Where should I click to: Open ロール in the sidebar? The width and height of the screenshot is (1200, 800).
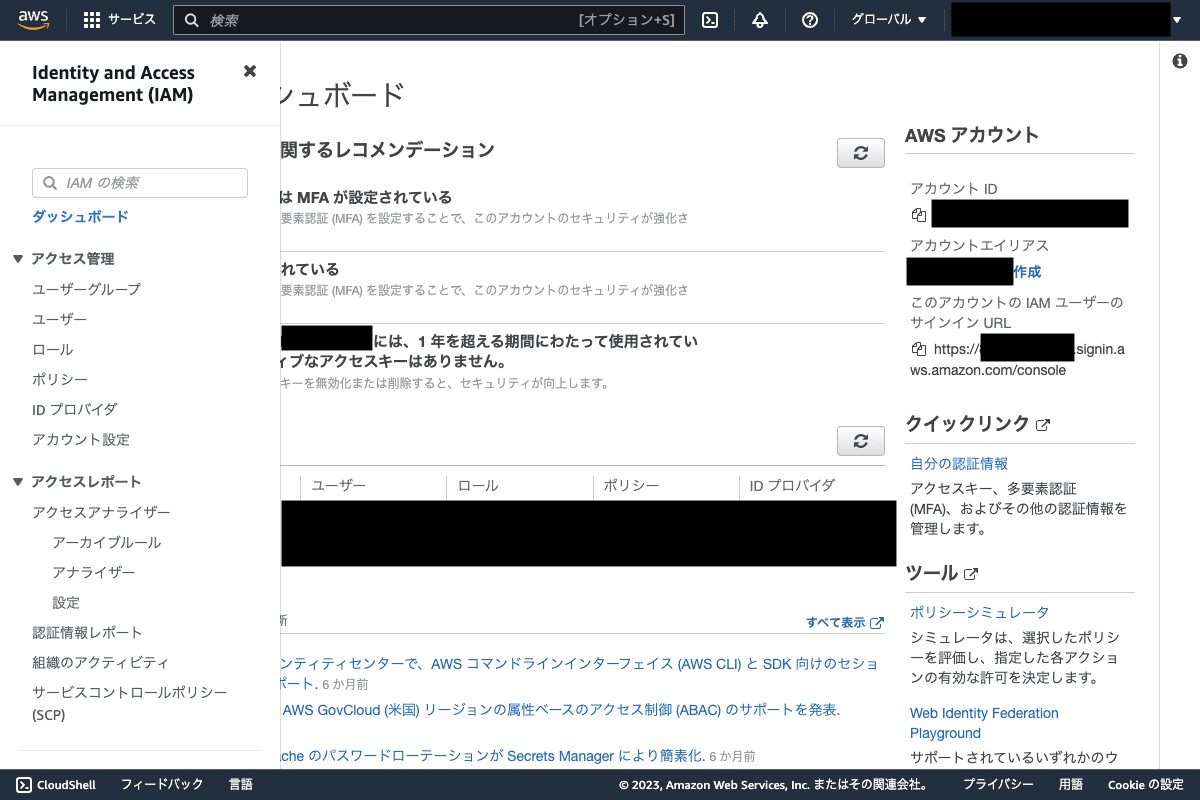pos(53,349)
